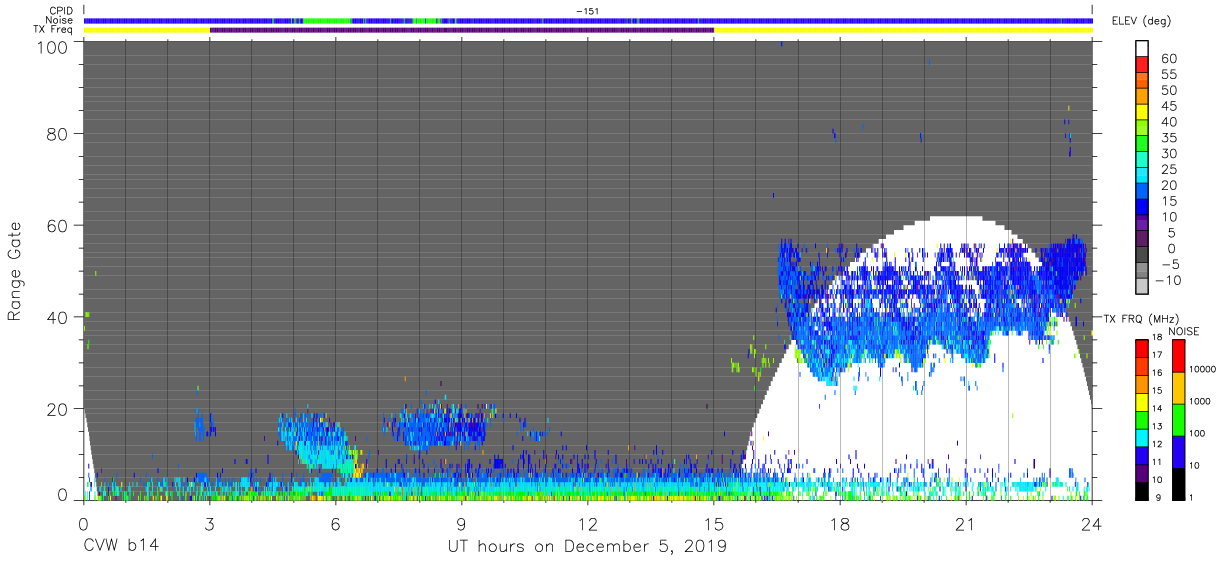Click the "20" tick on Range Gate axis

pos(57,409)
